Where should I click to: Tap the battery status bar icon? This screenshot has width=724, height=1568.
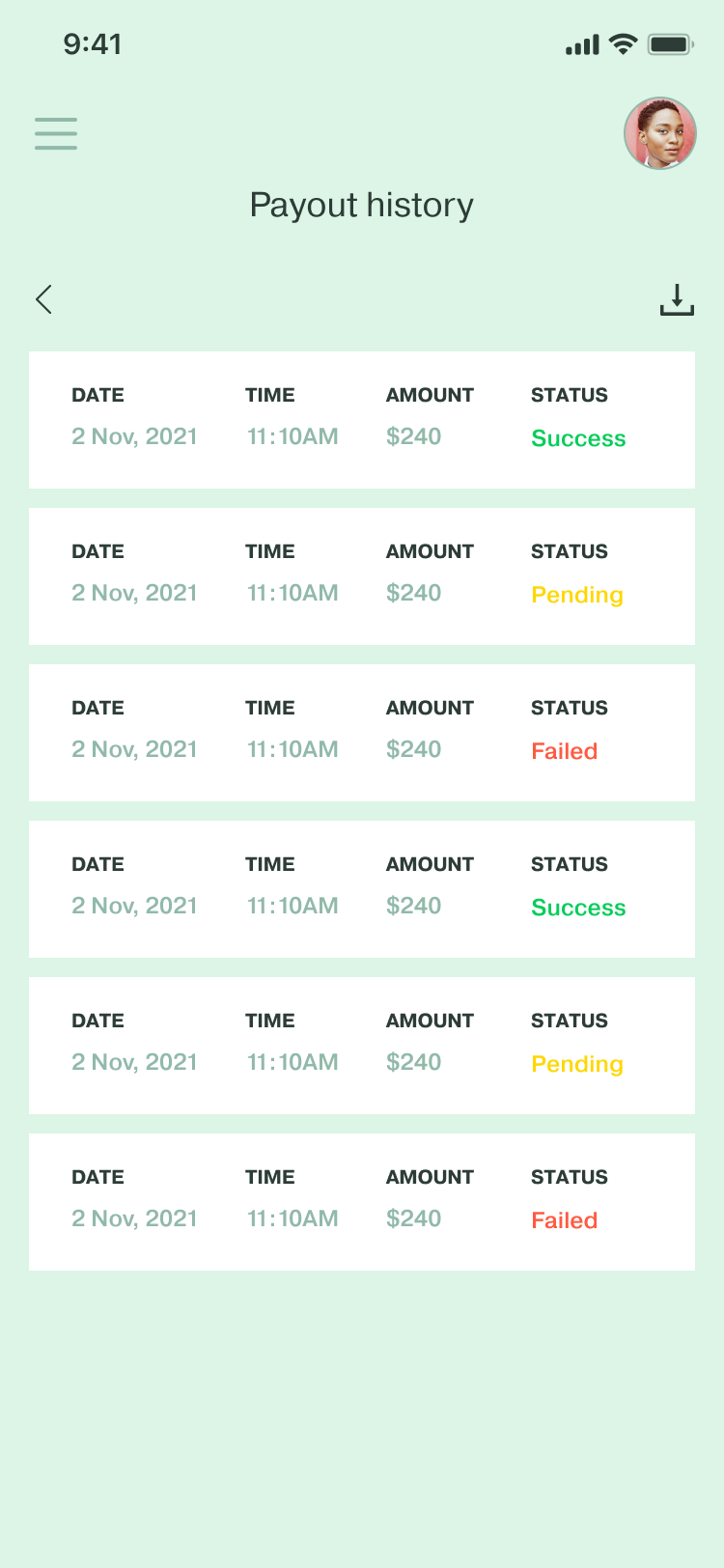670,44
